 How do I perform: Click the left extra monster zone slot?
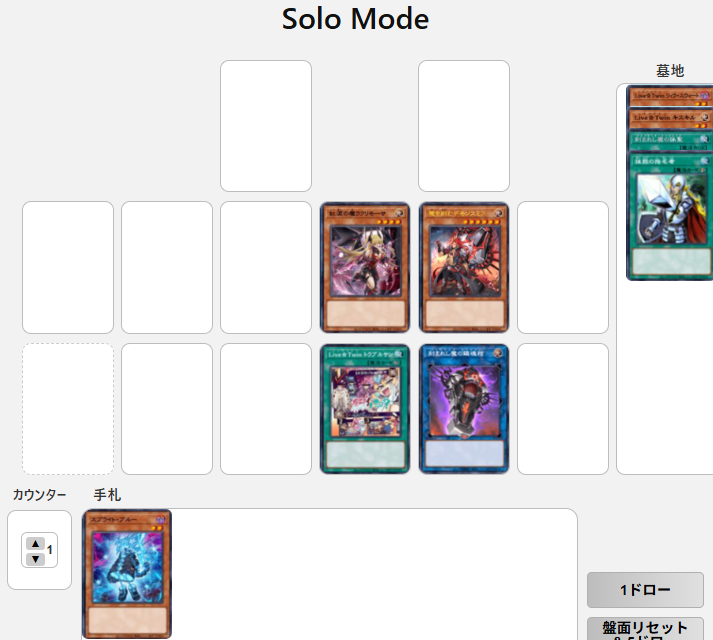click(x=266, y=126)
